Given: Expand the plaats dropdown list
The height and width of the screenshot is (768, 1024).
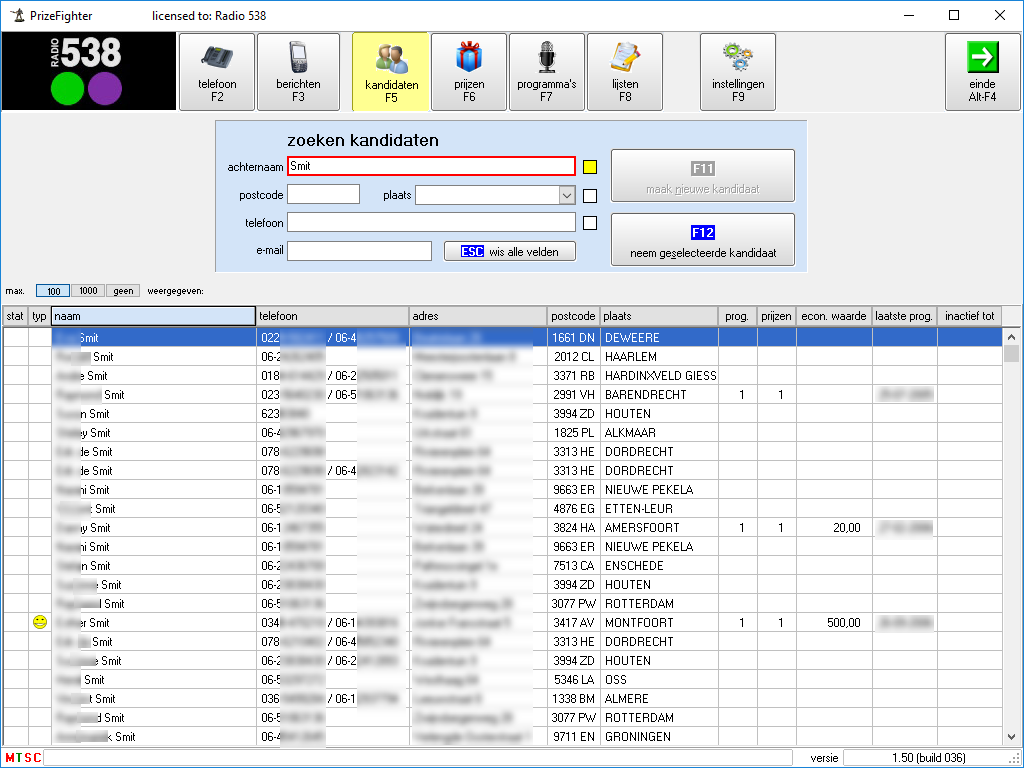Looking at the screenshot, I should (567, 195).
